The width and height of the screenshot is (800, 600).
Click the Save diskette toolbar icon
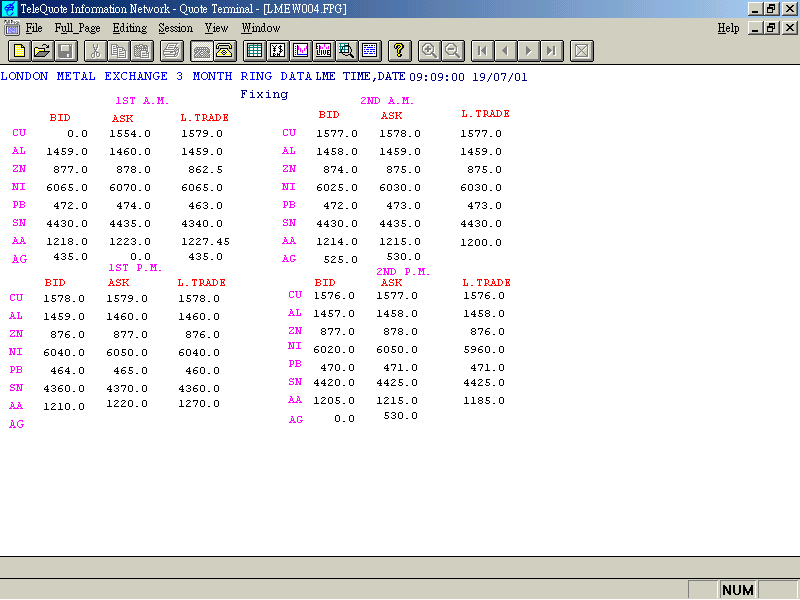click(66, 51)
